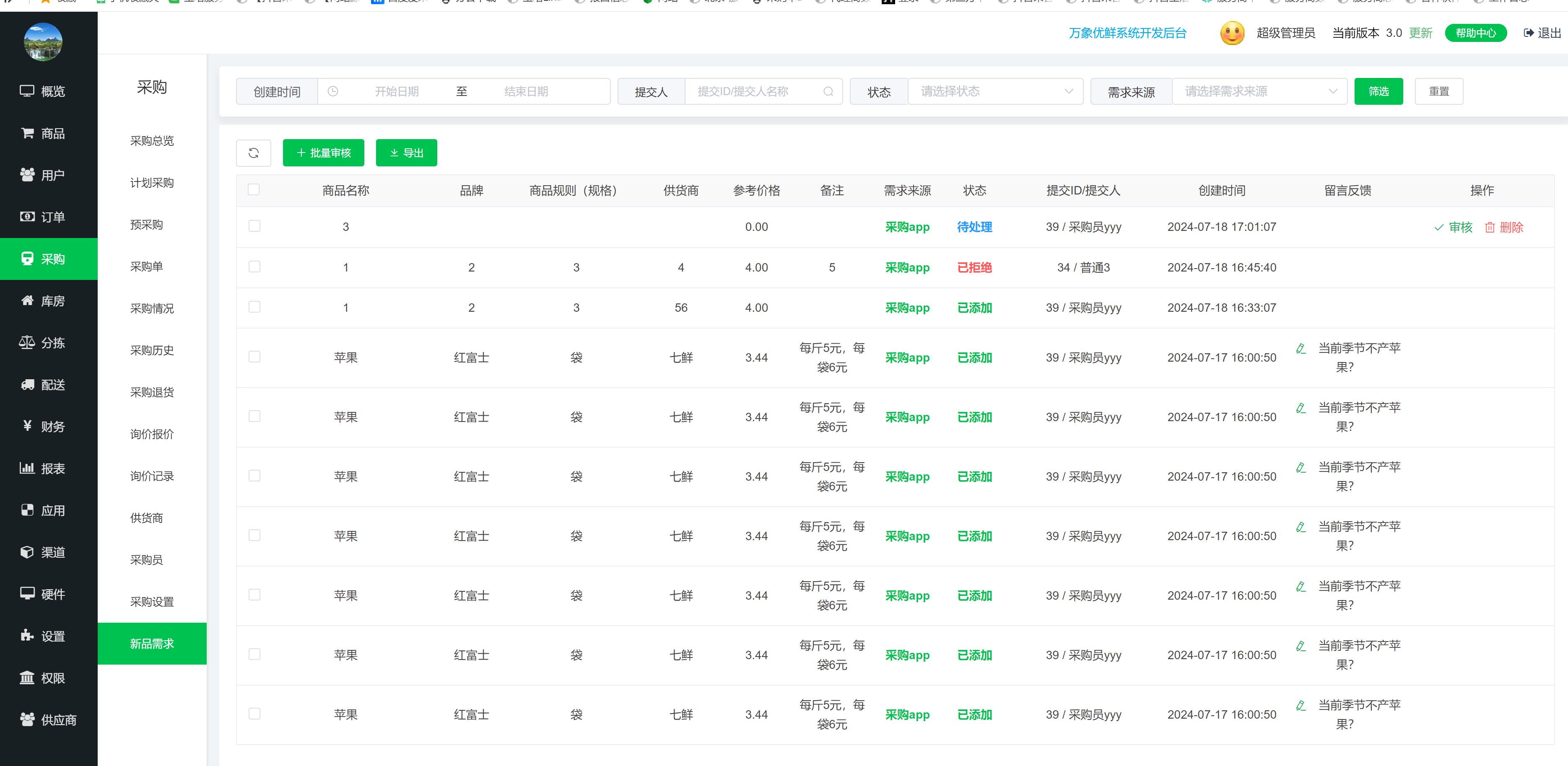Click the trash icon for row 3 删除
1568x766 pixels.
[1490, 227]
